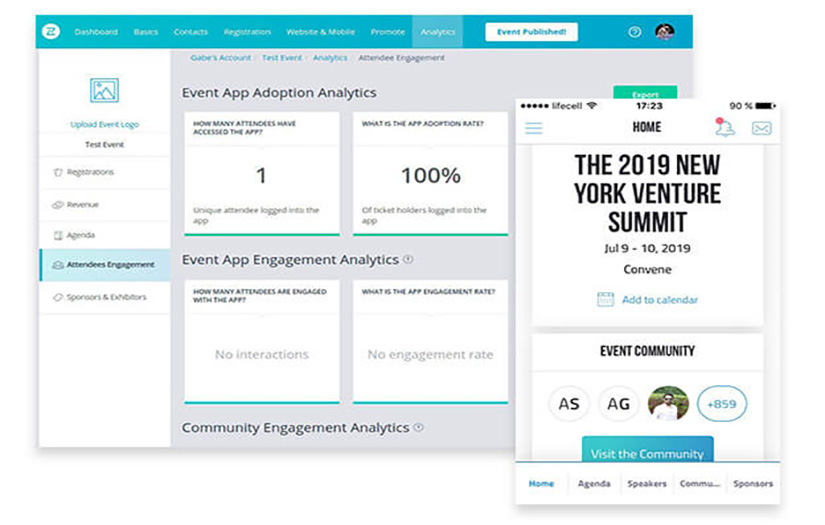Open info icon beside Event App Engagement Analytics

point(408,259)
